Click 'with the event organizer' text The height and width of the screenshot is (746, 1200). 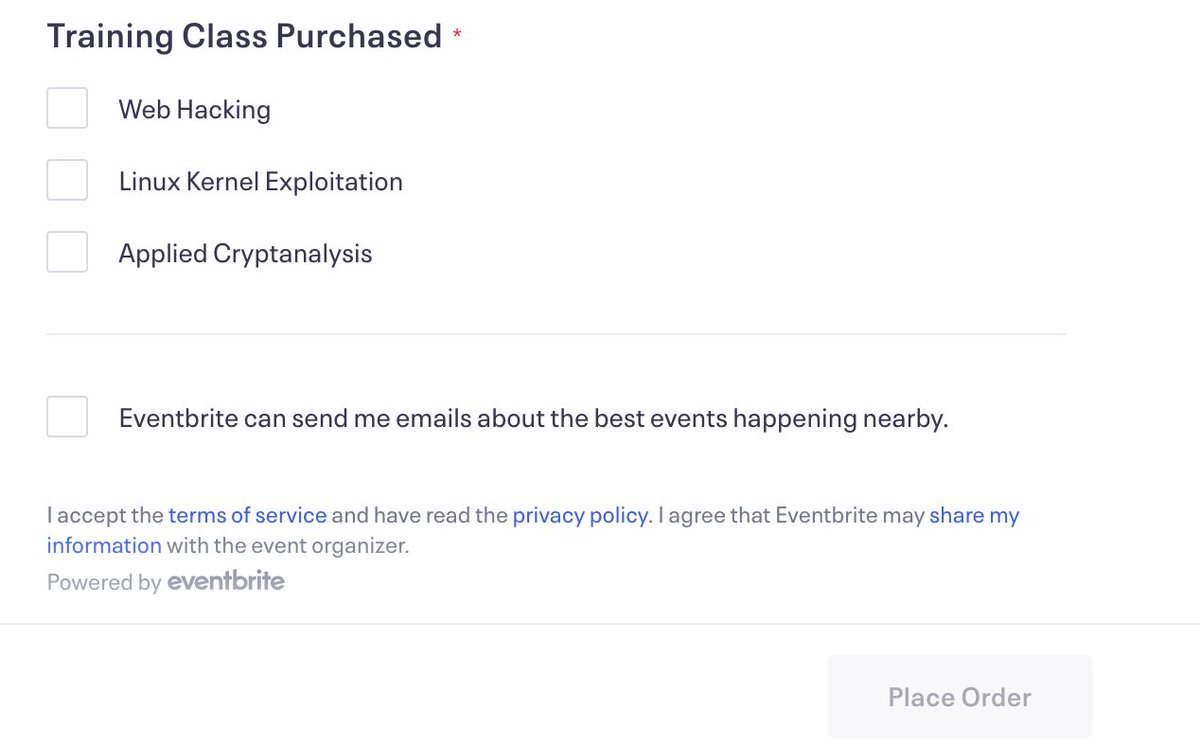[x=288, y=546]
